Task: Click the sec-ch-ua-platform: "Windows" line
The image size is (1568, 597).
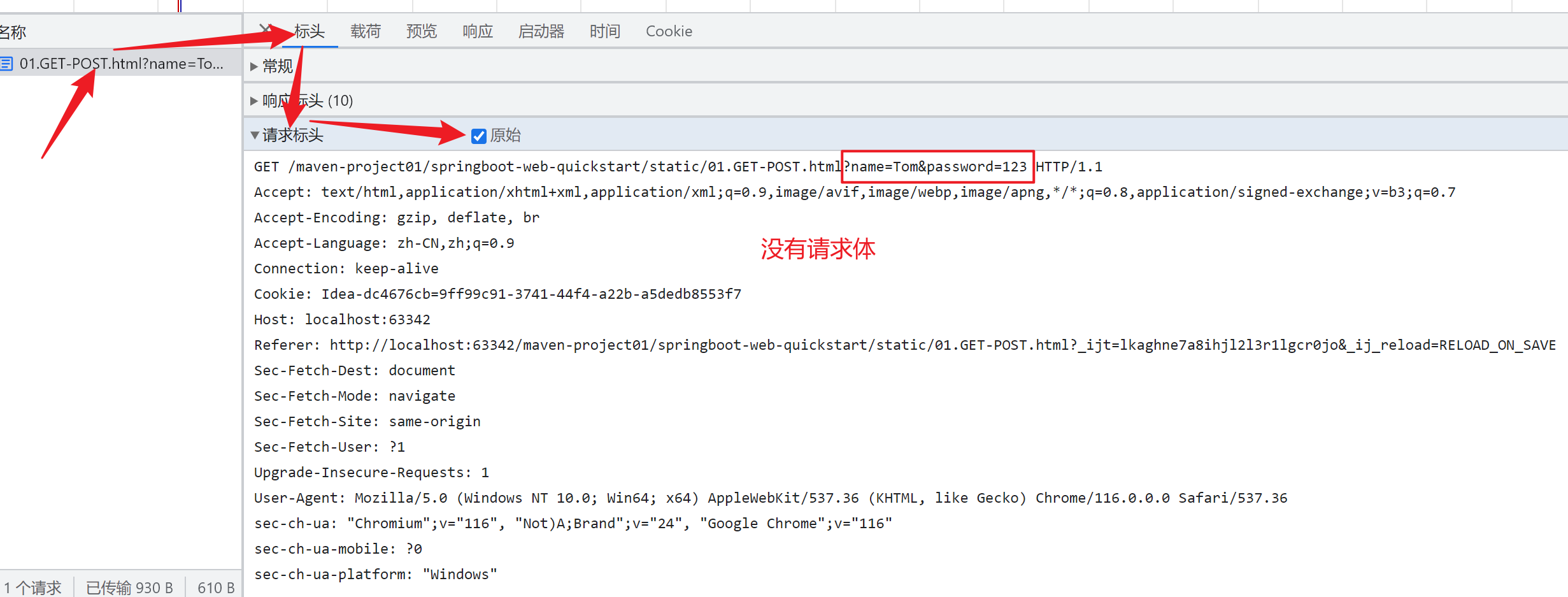Action: tap(376, 574)
